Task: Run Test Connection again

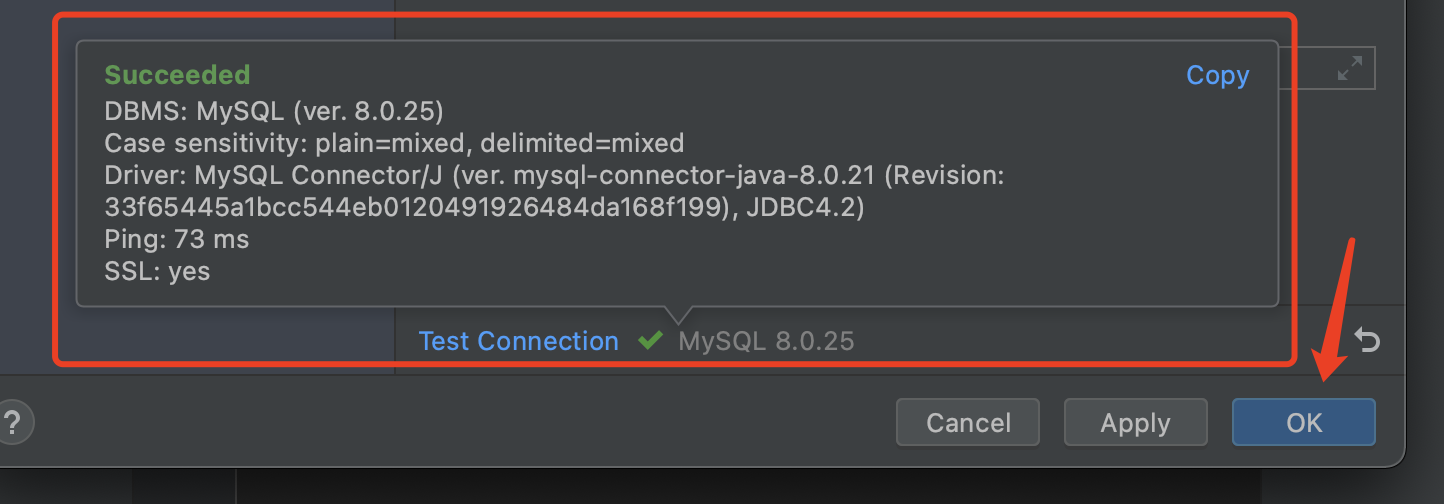Action: [x=518, y=341]
